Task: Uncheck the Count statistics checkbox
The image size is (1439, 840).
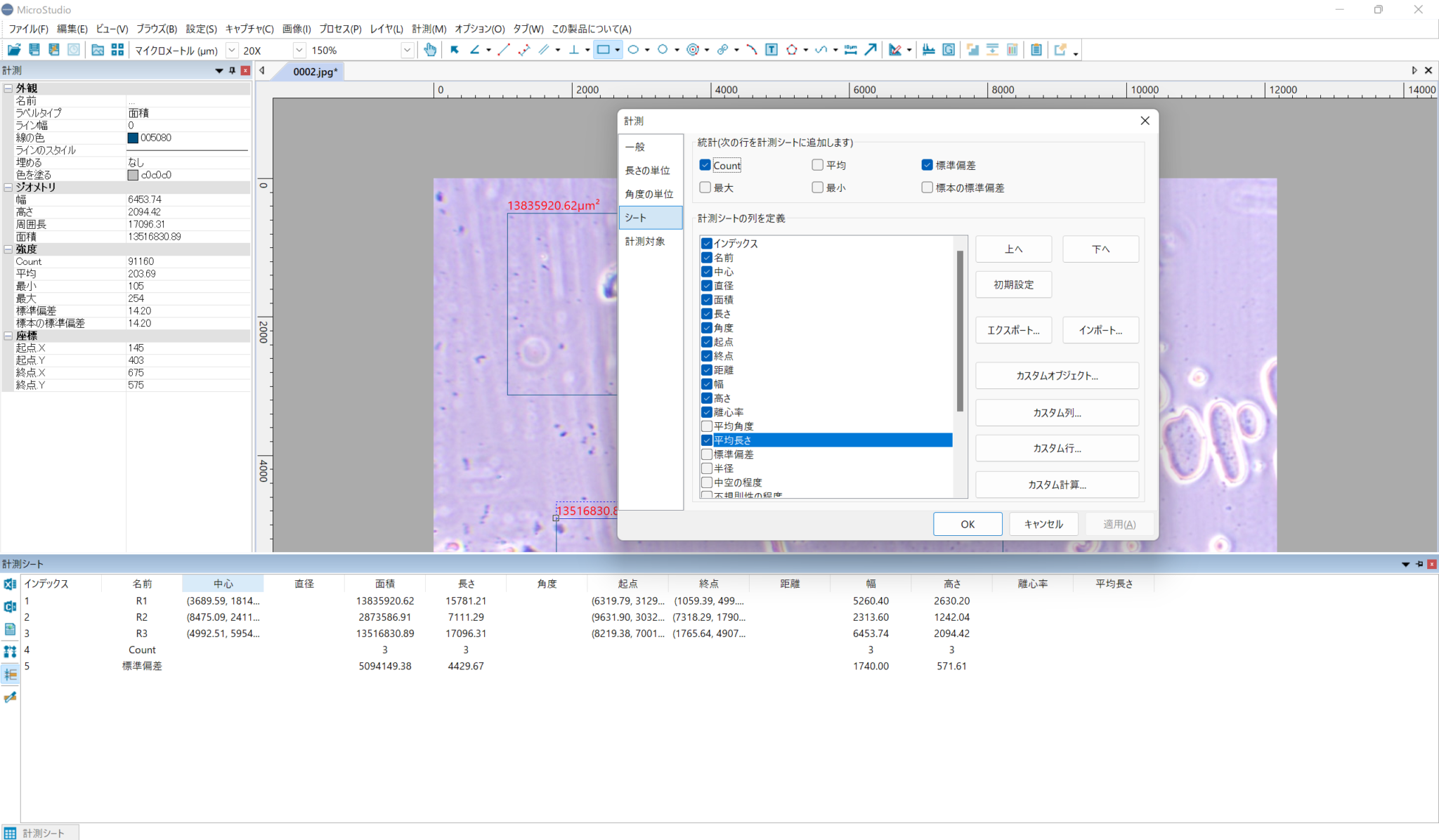Action: (705, 165)
